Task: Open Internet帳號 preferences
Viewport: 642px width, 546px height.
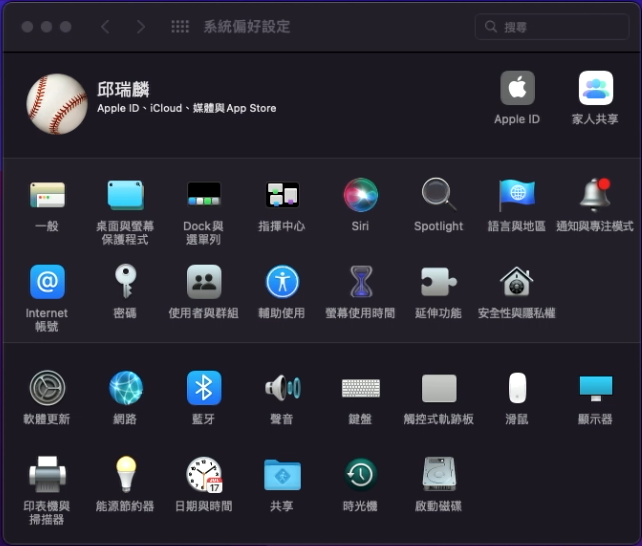Action: pyautogui.click(x=47, y=282)
